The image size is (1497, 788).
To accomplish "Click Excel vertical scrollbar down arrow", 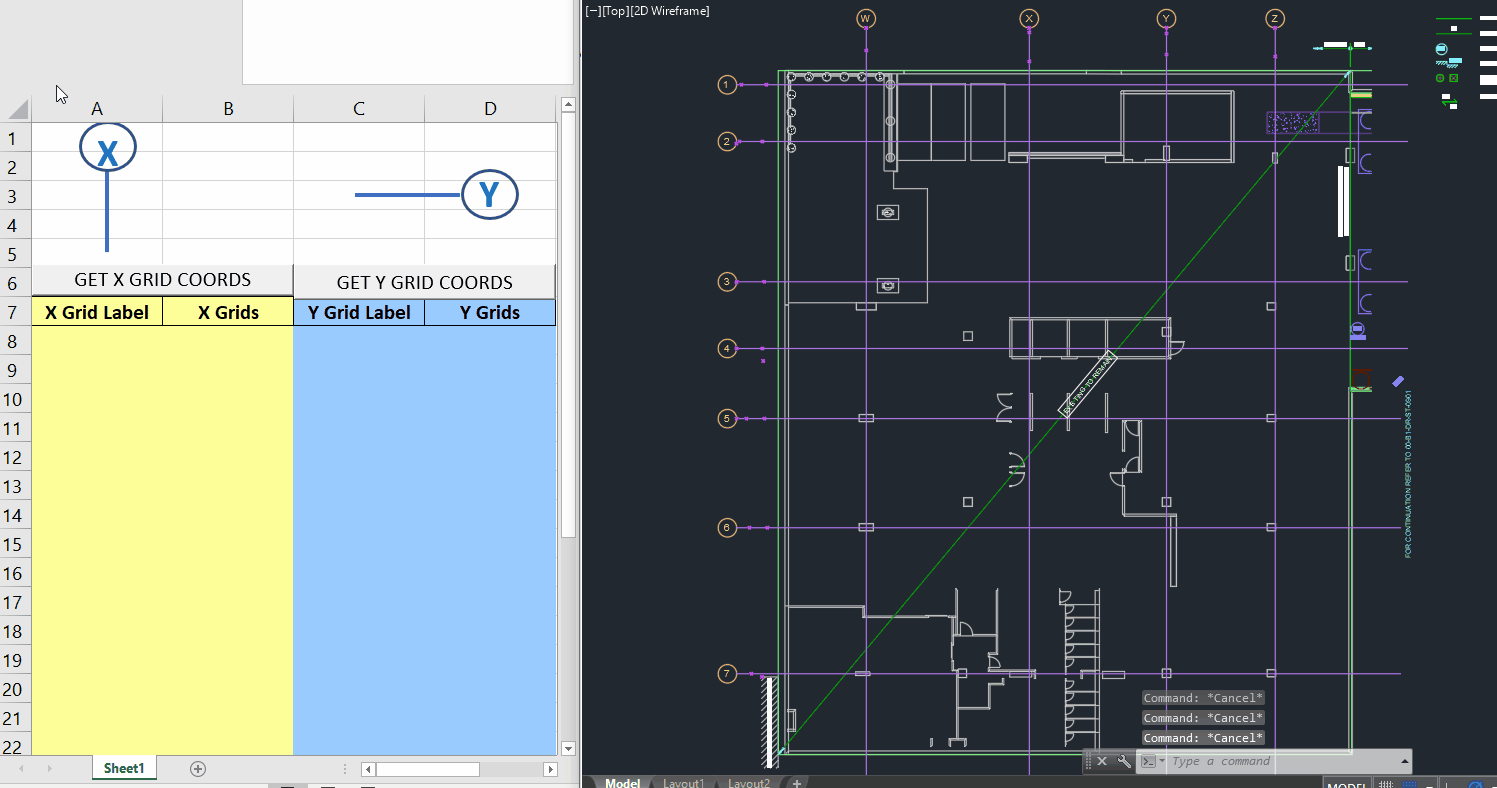I will tap(568, 748).
